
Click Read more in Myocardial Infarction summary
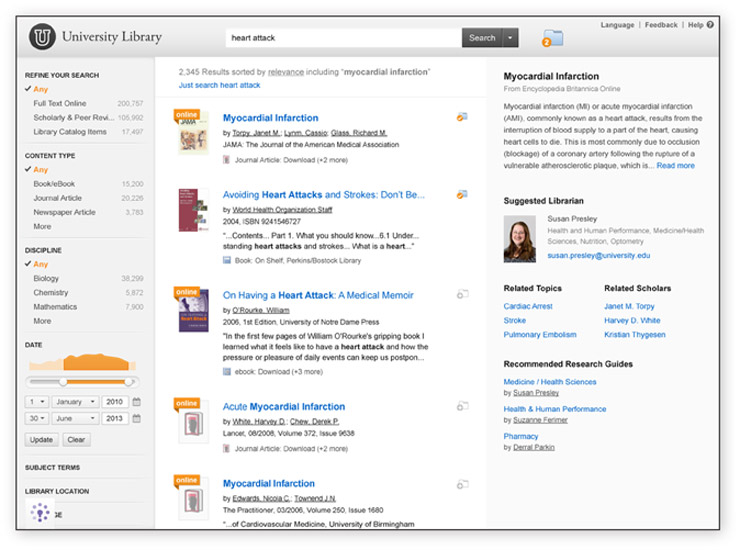point(675,165)
